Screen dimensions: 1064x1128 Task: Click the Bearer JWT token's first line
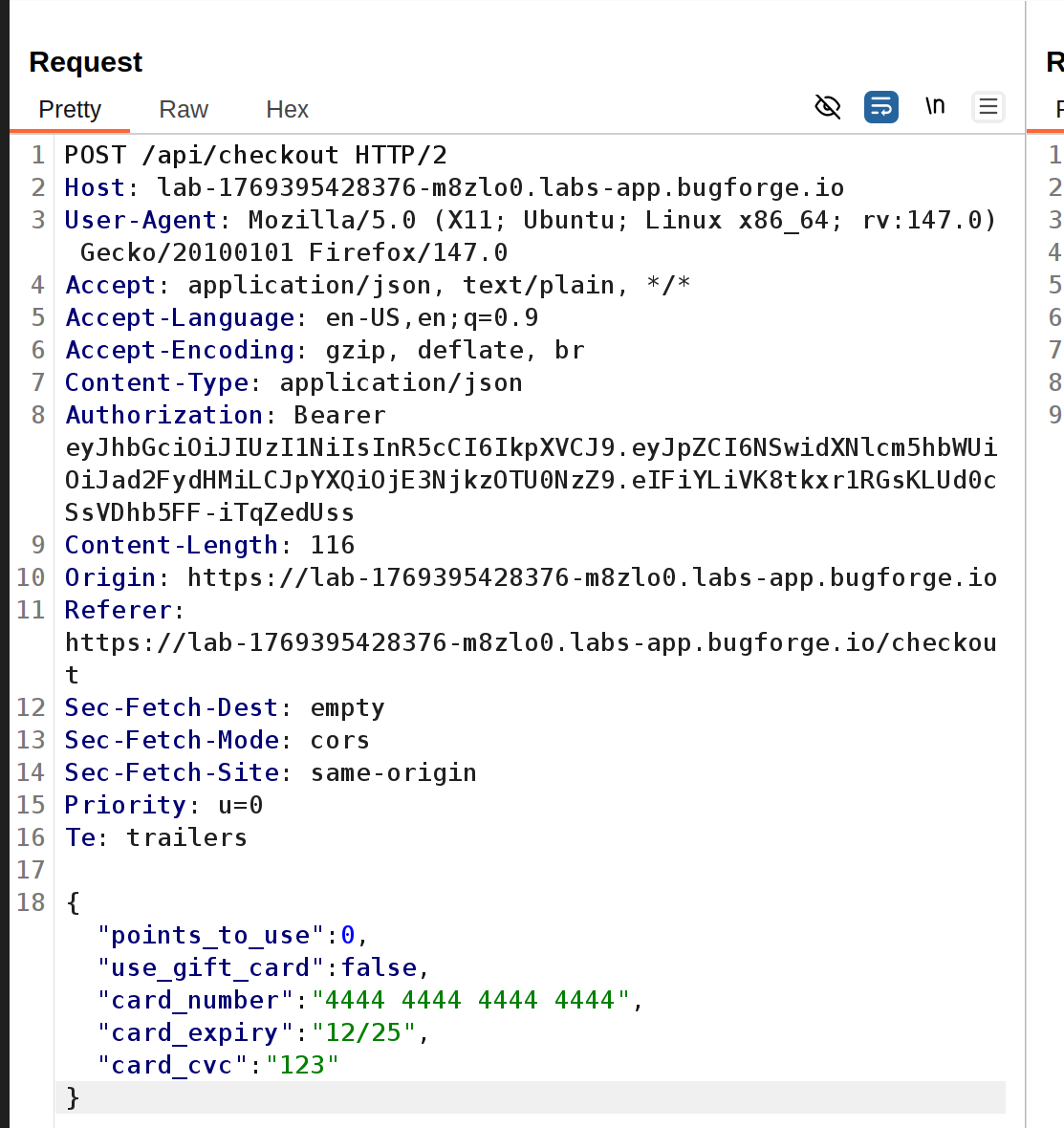(531, 447)
